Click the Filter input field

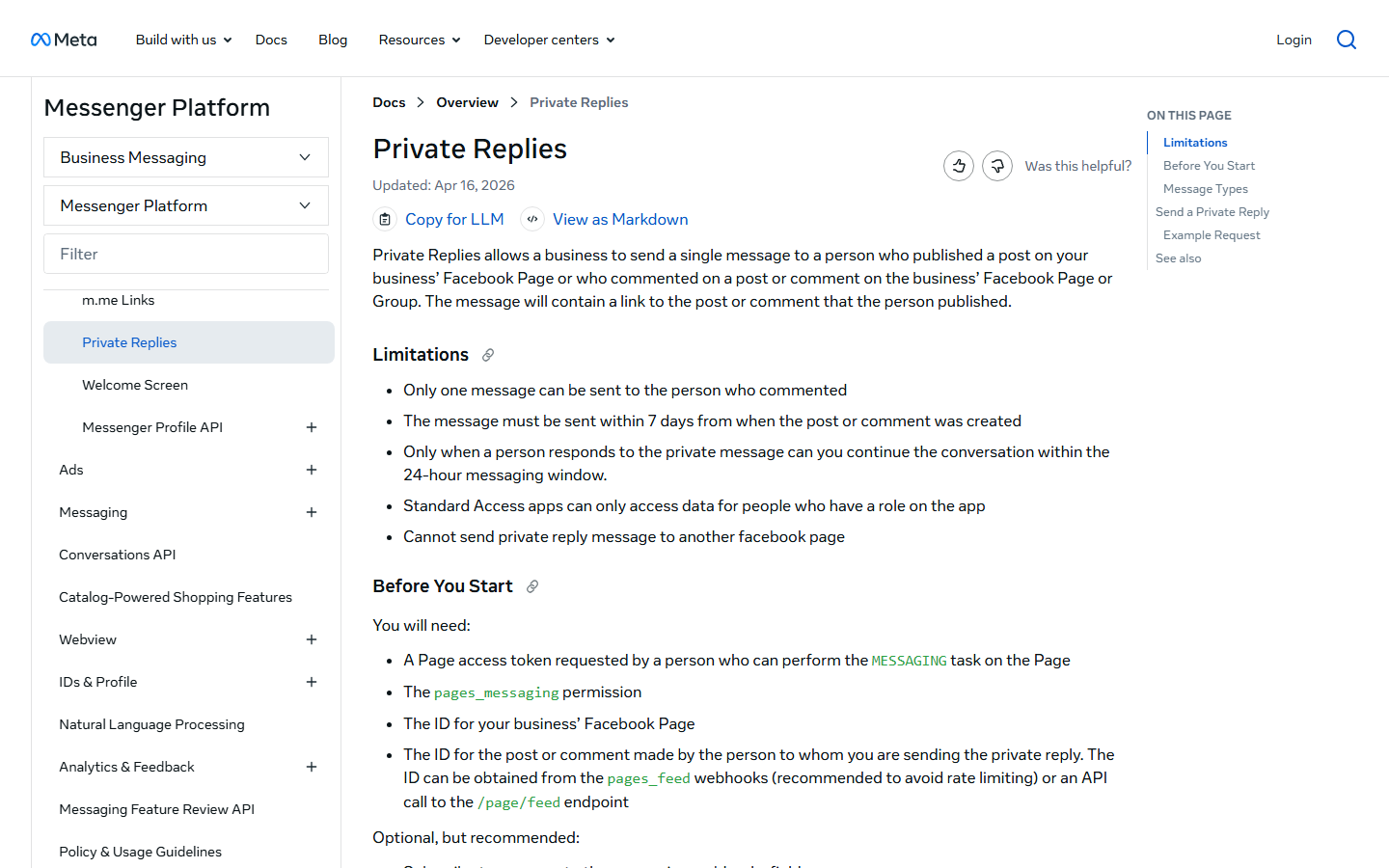coord(186,254)
